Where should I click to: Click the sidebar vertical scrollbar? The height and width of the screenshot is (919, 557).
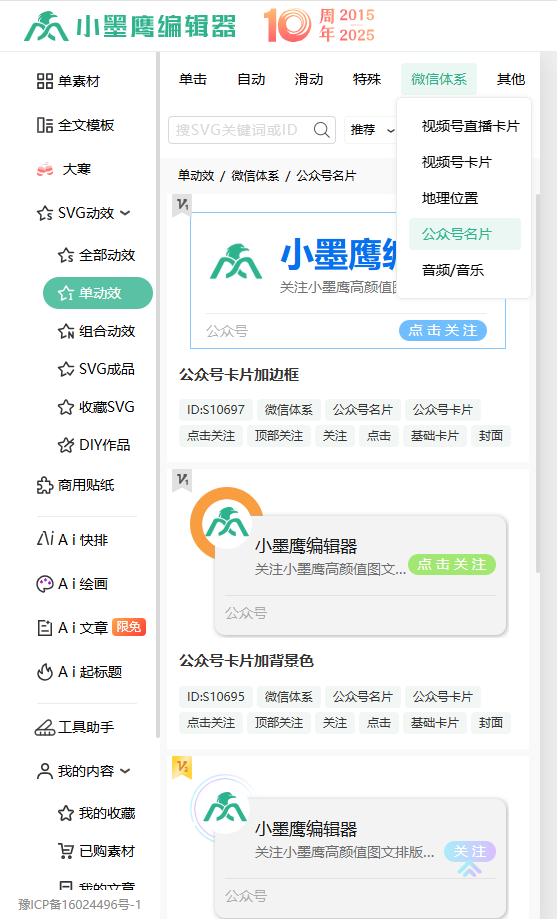click(158, 396)
